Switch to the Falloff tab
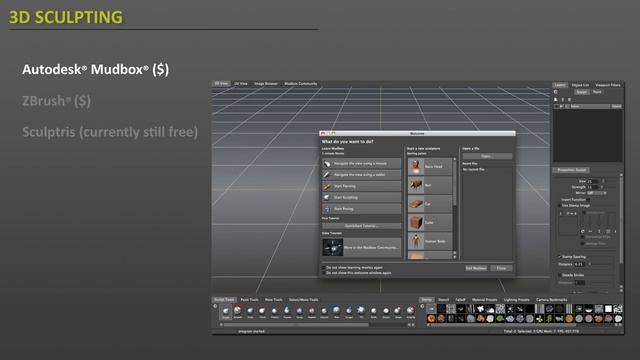Viewport: 640px width, 360px height. [460, 300]
